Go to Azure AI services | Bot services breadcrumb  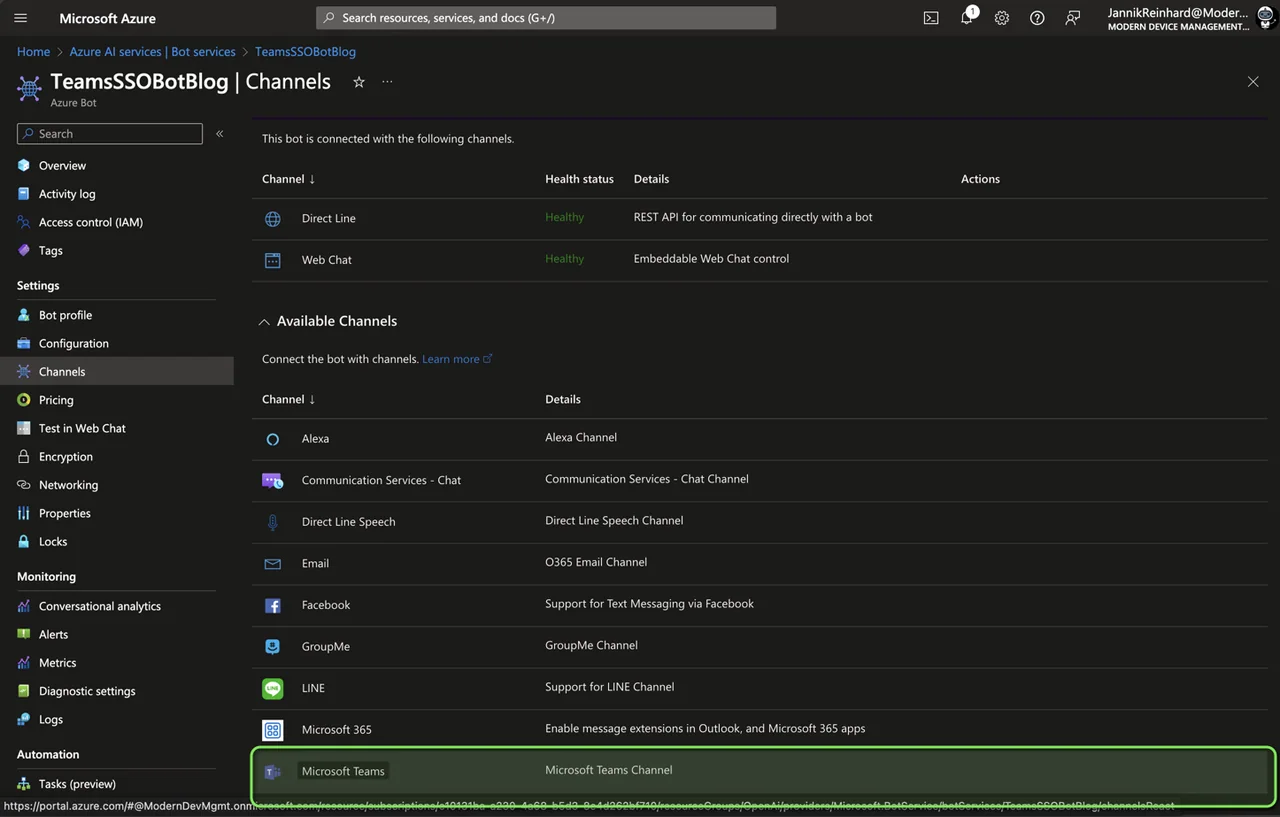(153, 52)
